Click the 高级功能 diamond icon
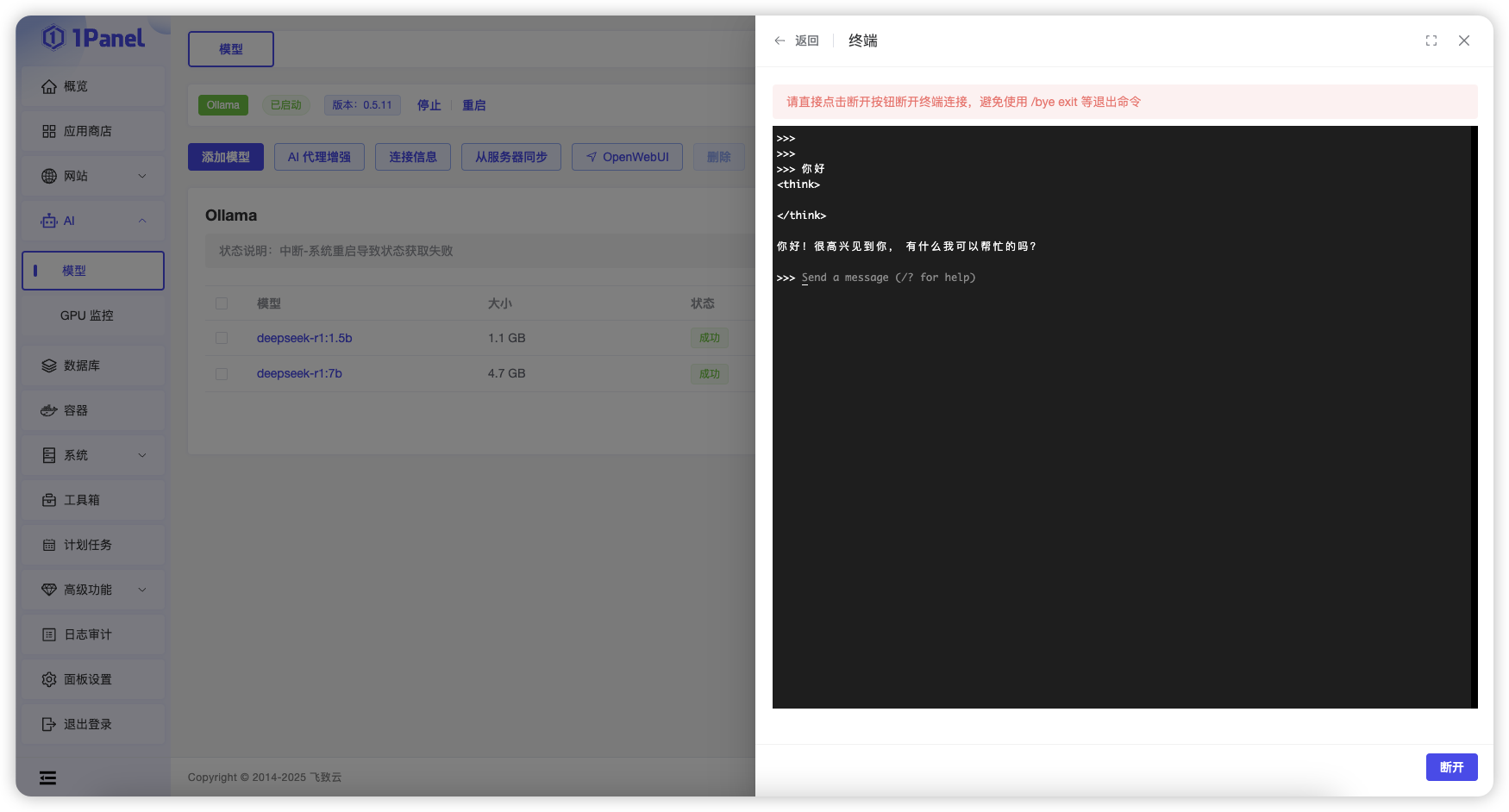This screenshot has height=812, width=1509. (x=49, y=590)
